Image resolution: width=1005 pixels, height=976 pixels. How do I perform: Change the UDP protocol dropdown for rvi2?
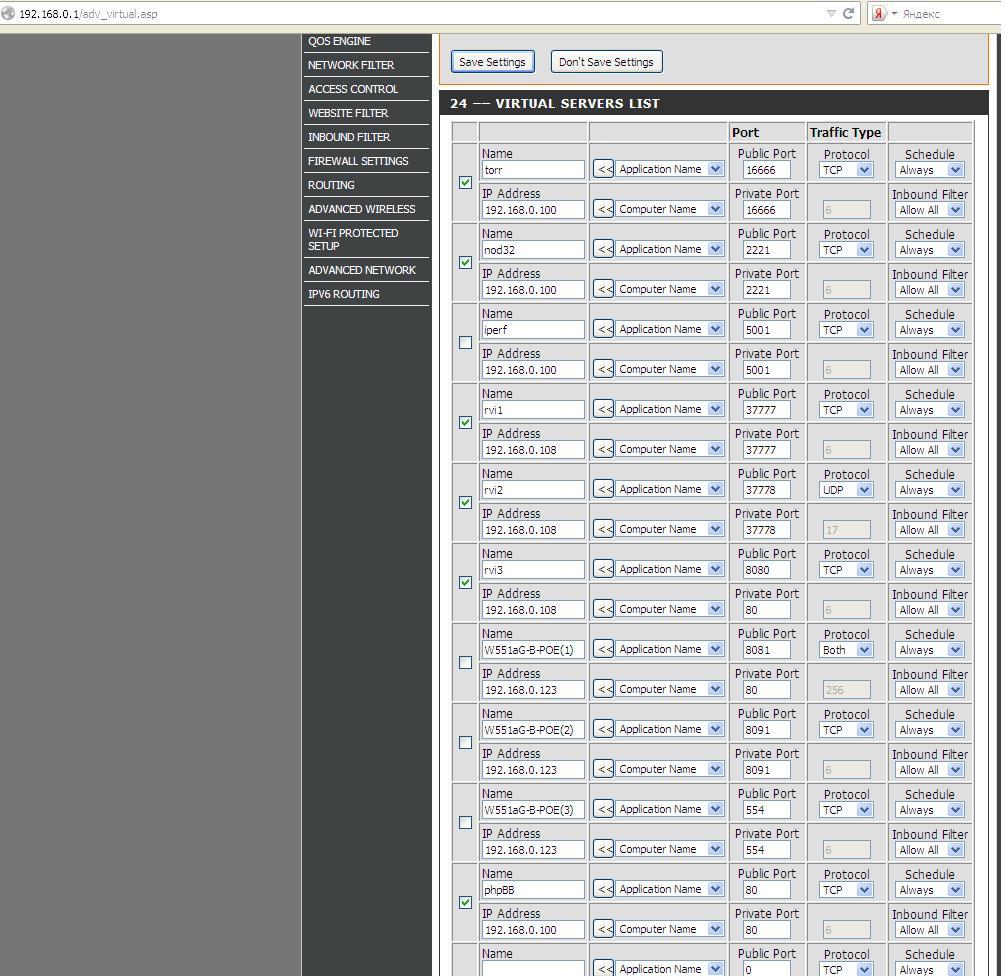pyautogui.click(x=846, y=490)
